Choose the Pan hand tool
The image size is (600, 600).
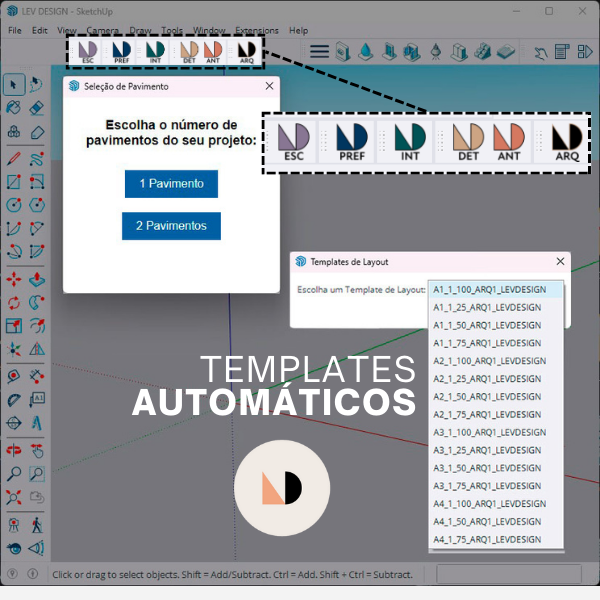[x=37, y=450]
